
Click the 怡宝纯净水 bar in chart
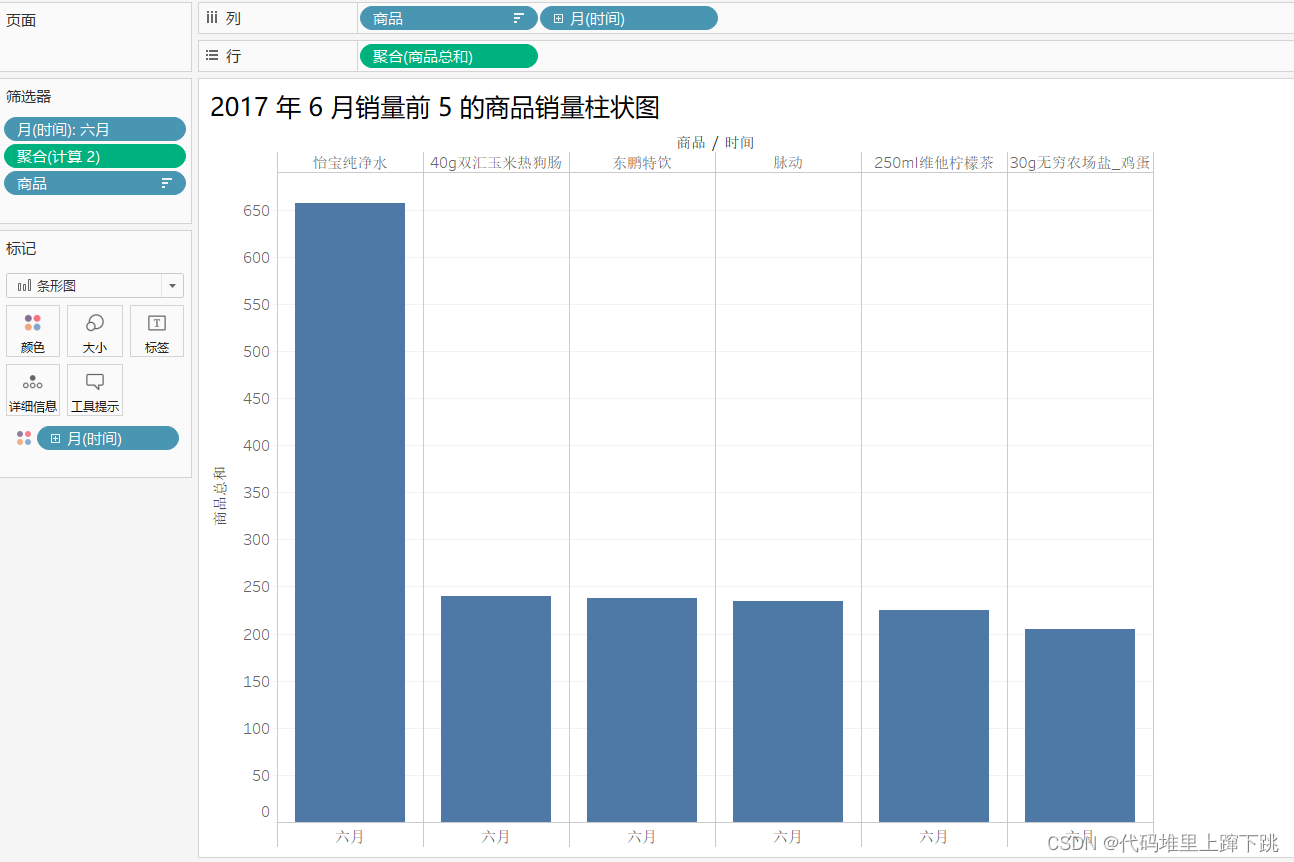coord(350,512)
